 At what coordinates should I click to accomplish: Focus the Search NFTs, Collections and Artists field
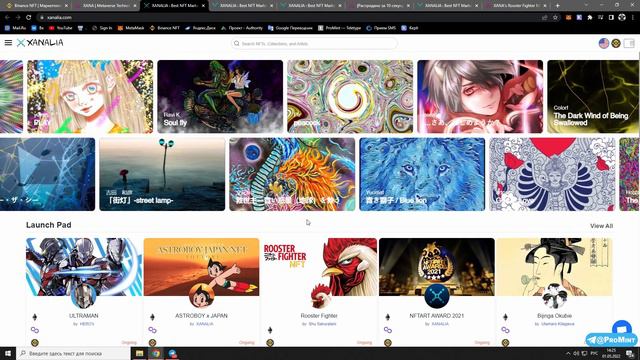point(314,43)
